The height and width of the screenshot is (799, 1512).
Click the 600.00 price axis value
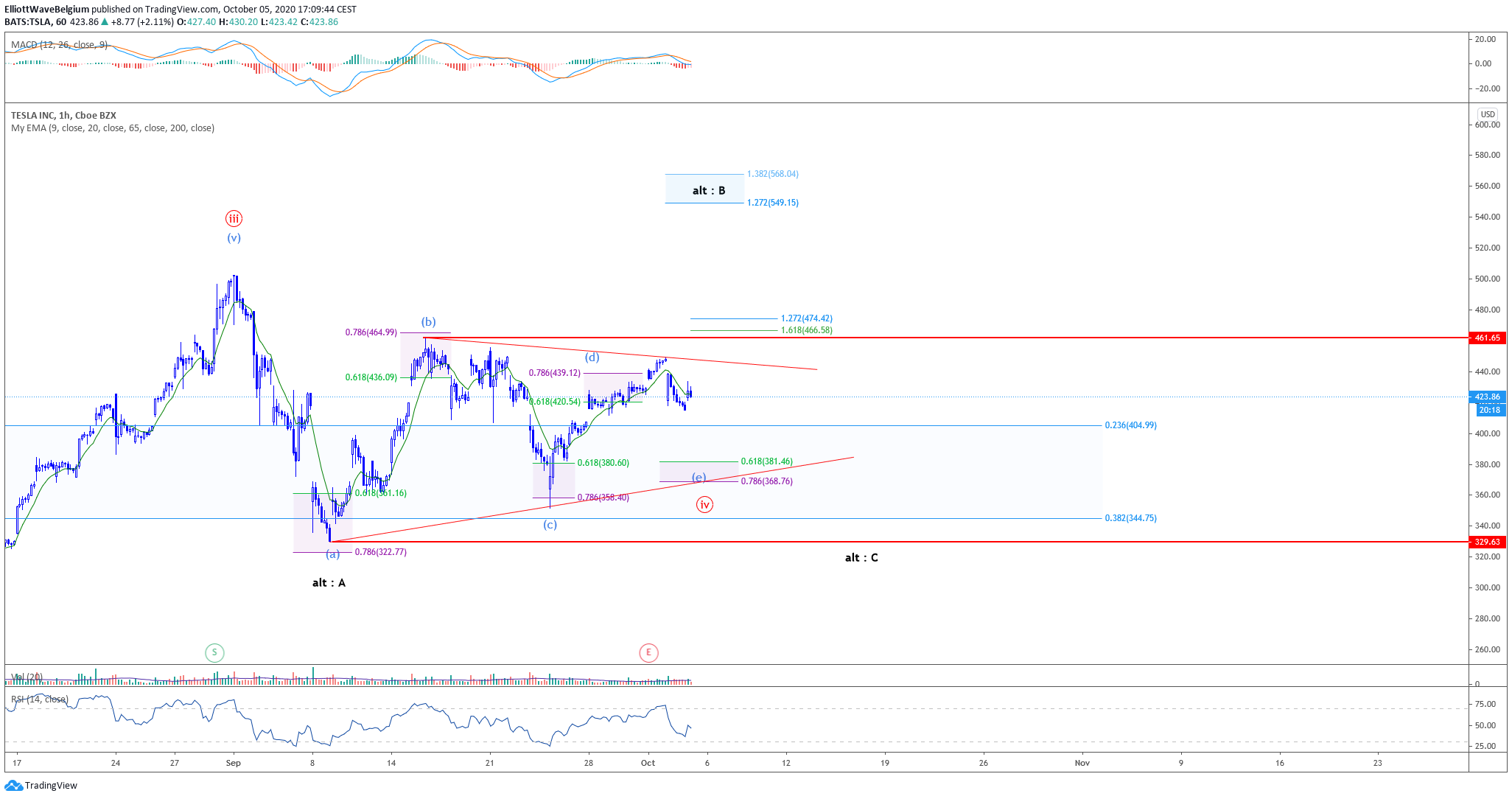[x=1488, y=125]
